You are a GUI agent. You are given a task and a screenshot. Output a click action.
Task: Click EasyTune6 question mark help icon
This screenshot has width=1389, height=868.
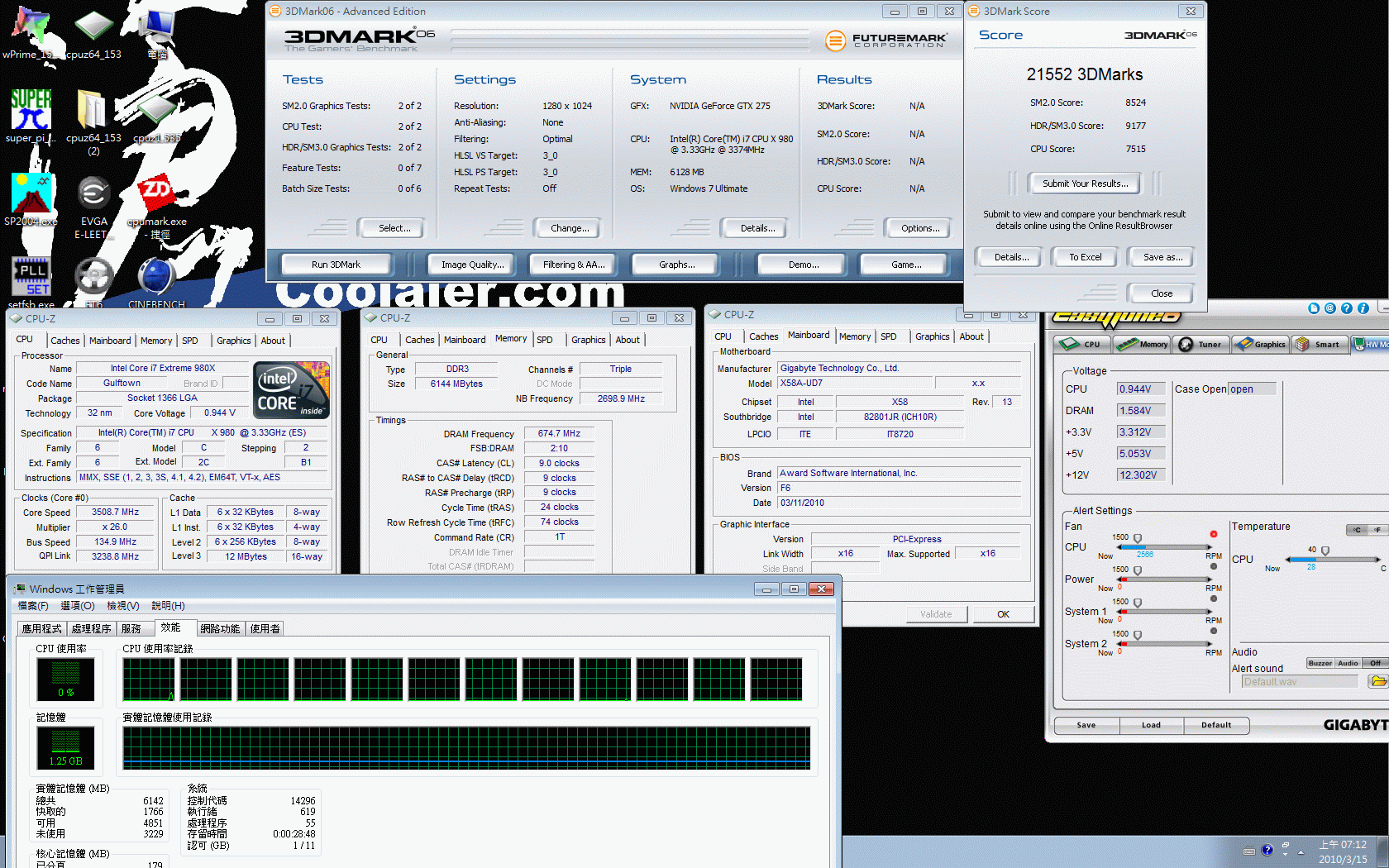coord(1347,308)
